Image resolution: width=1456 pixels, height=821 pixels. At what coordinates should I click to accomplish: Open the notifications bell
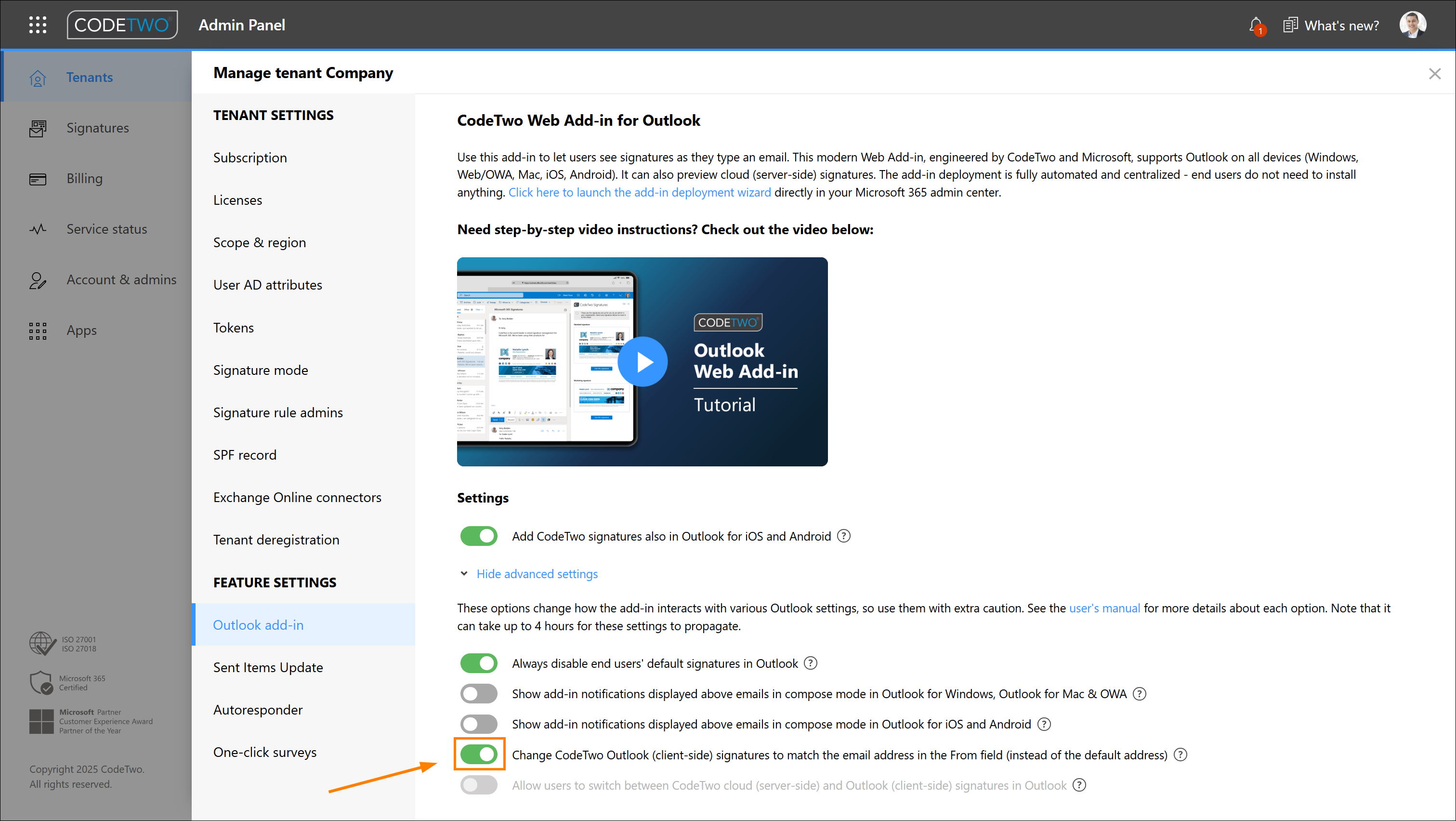(1256, 26)
